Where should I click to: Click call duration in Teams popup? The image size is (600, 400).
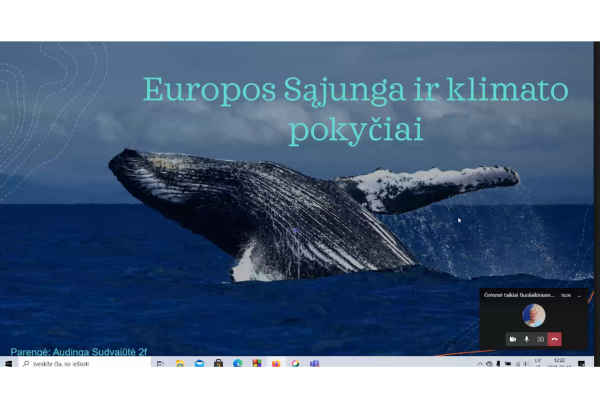tap(566, 296)
